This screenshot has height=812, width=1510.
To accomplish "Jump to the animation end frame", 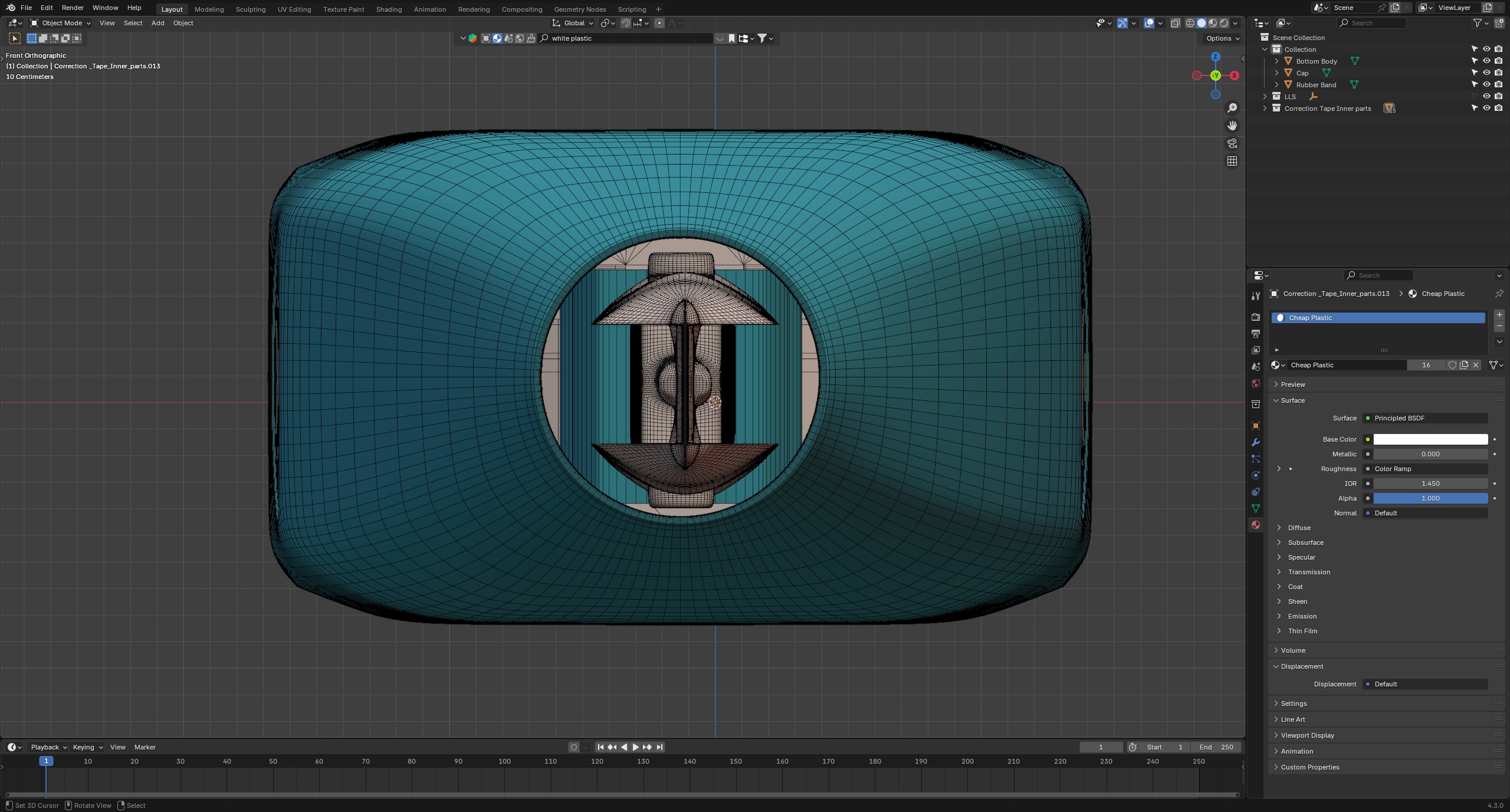I will pos(659,747).
